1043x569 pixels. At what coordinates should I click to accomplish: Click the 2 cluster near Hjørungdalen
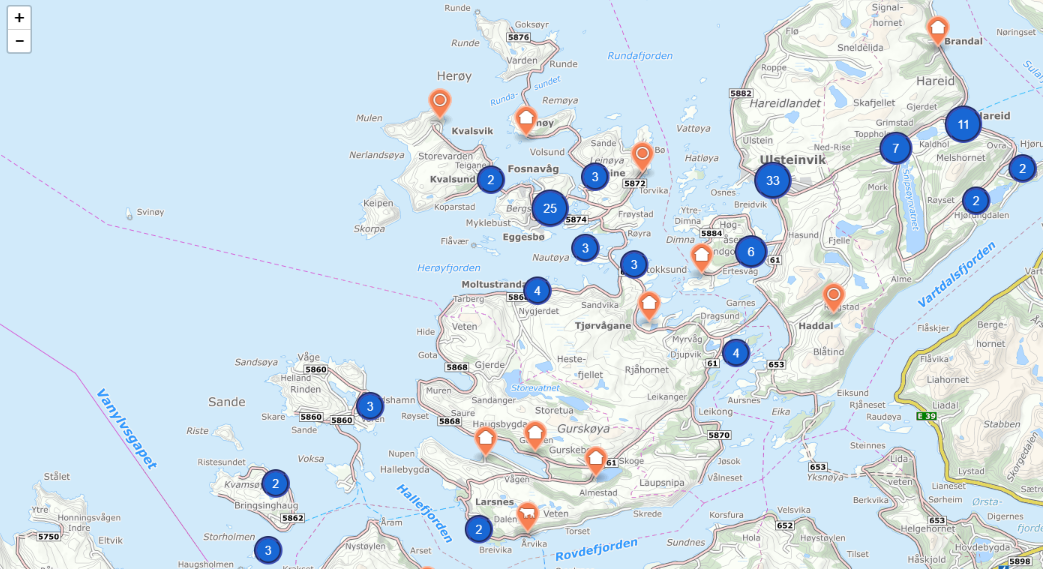coord(975,199)
